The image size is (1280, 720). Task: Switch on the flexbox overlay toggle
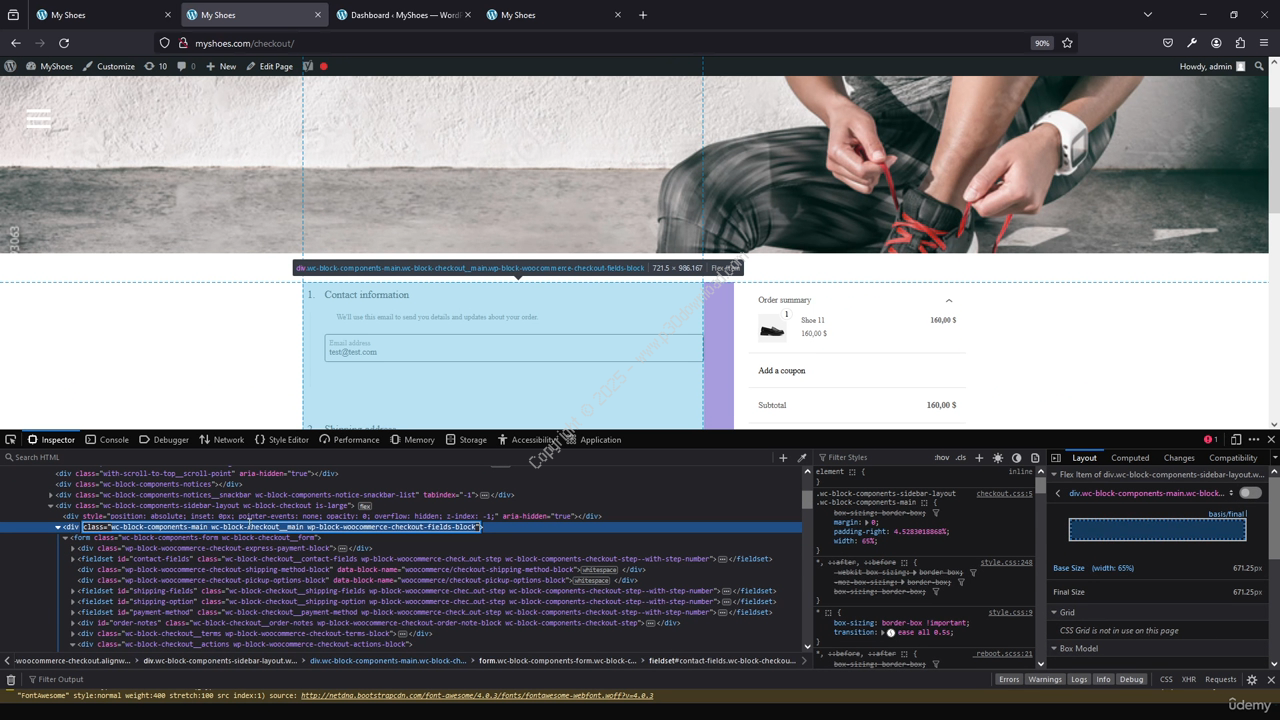(1250, 493)
